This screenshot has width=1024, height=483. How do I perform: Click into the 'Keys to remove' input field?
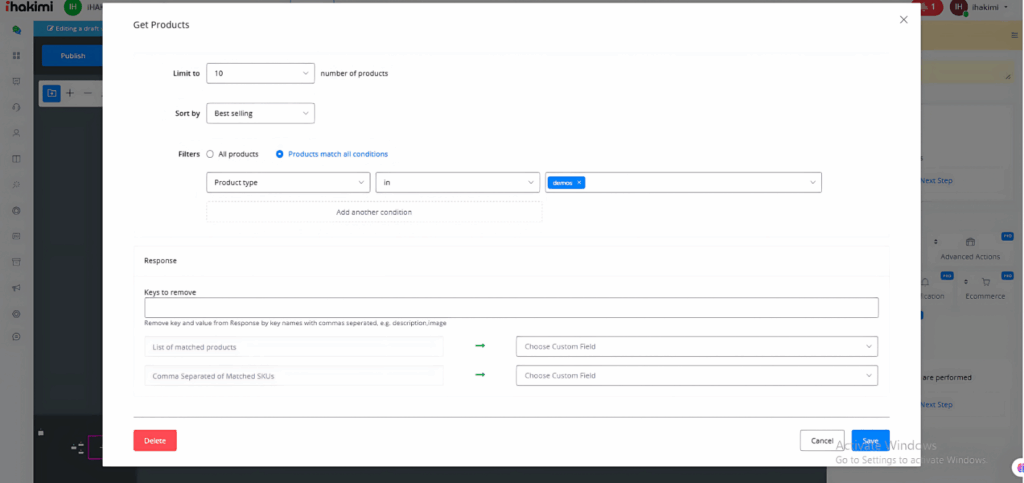(x=511, y=308)
